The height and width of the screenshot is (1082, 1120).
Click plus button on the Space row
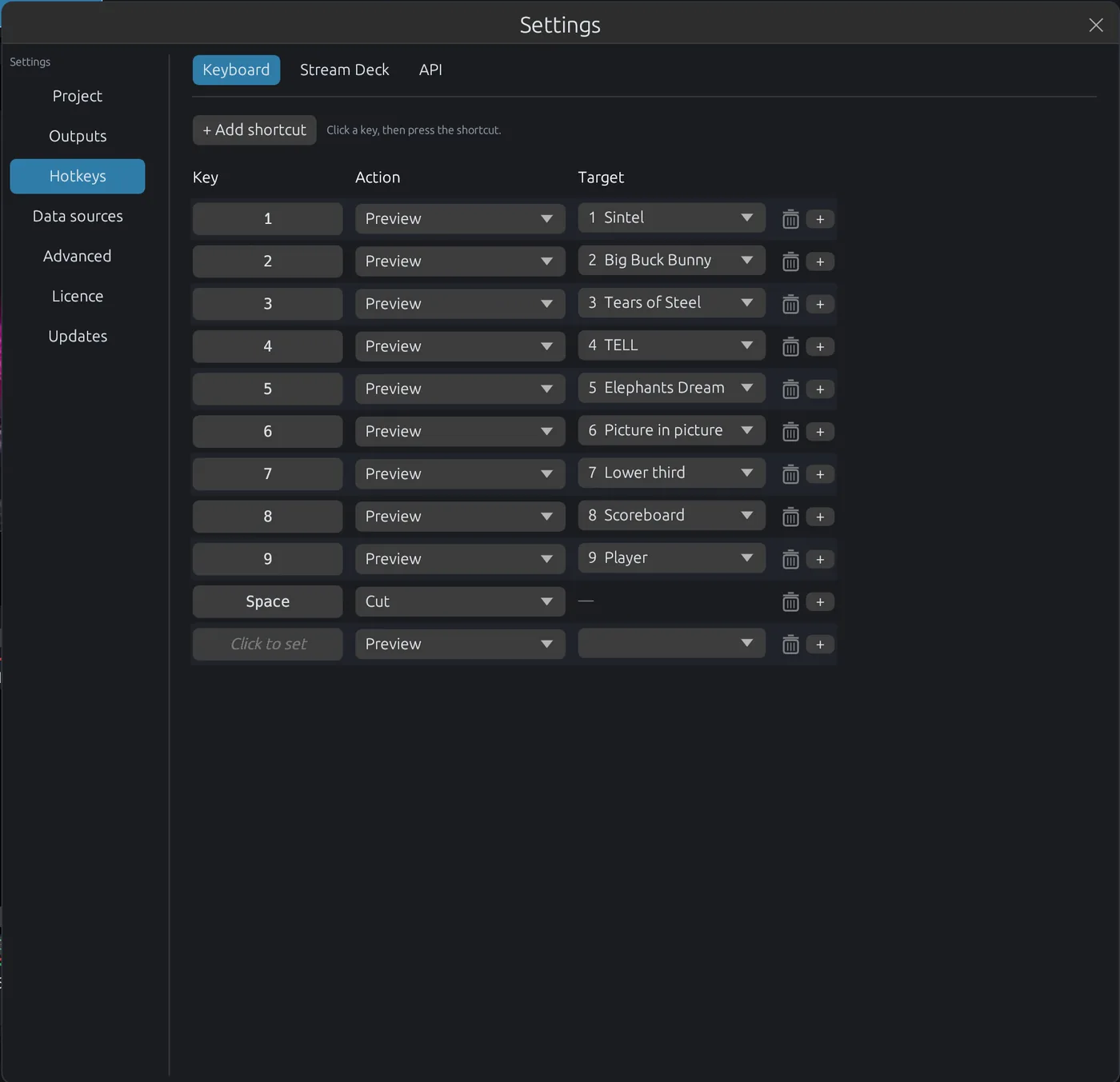(820, 601)
